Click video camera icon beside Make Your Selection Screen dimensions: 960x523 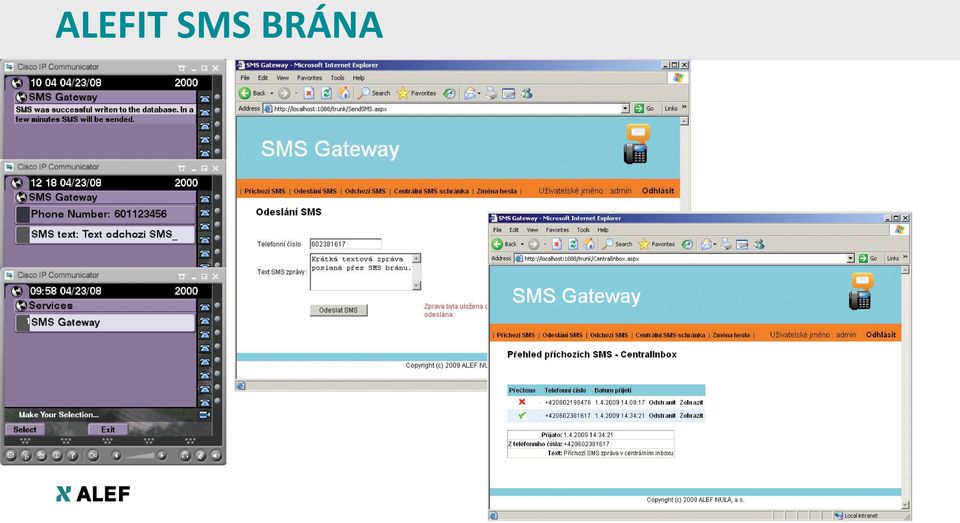pyautogui.click(x=204, y=415)
